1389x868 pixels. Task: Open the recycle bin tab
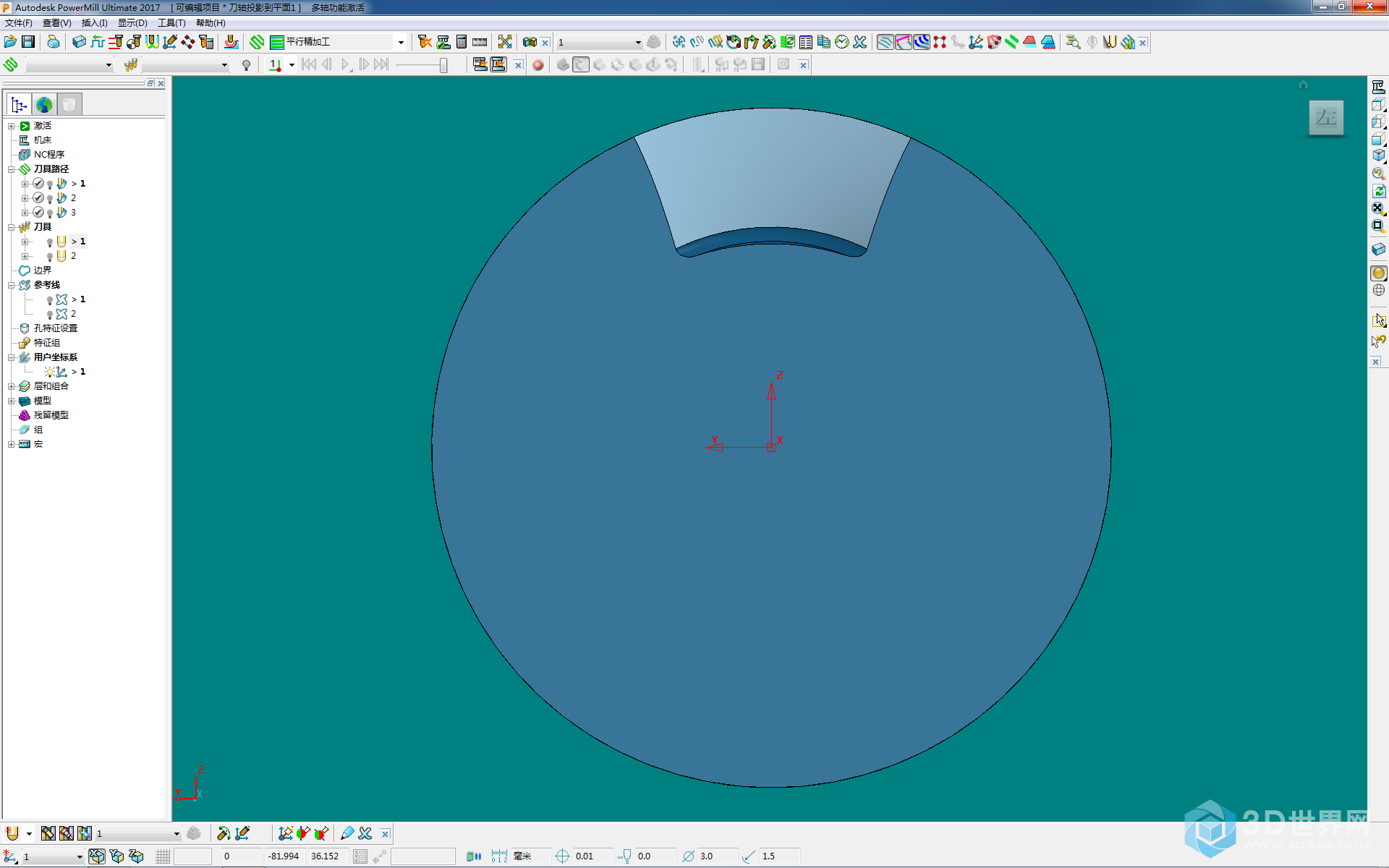(69, 105)
